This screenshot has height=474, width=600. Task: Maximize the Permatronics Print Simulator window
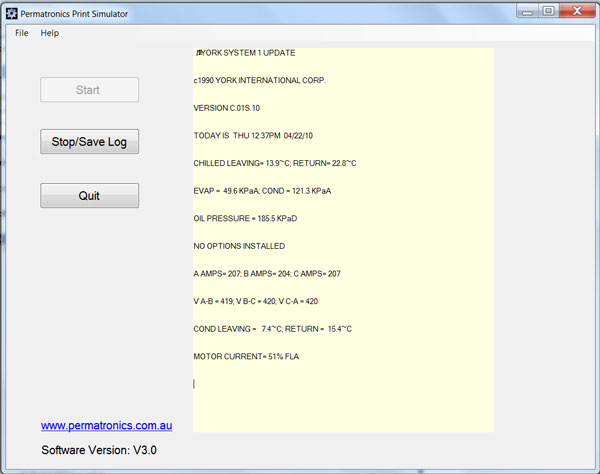[x=548, y=11]
